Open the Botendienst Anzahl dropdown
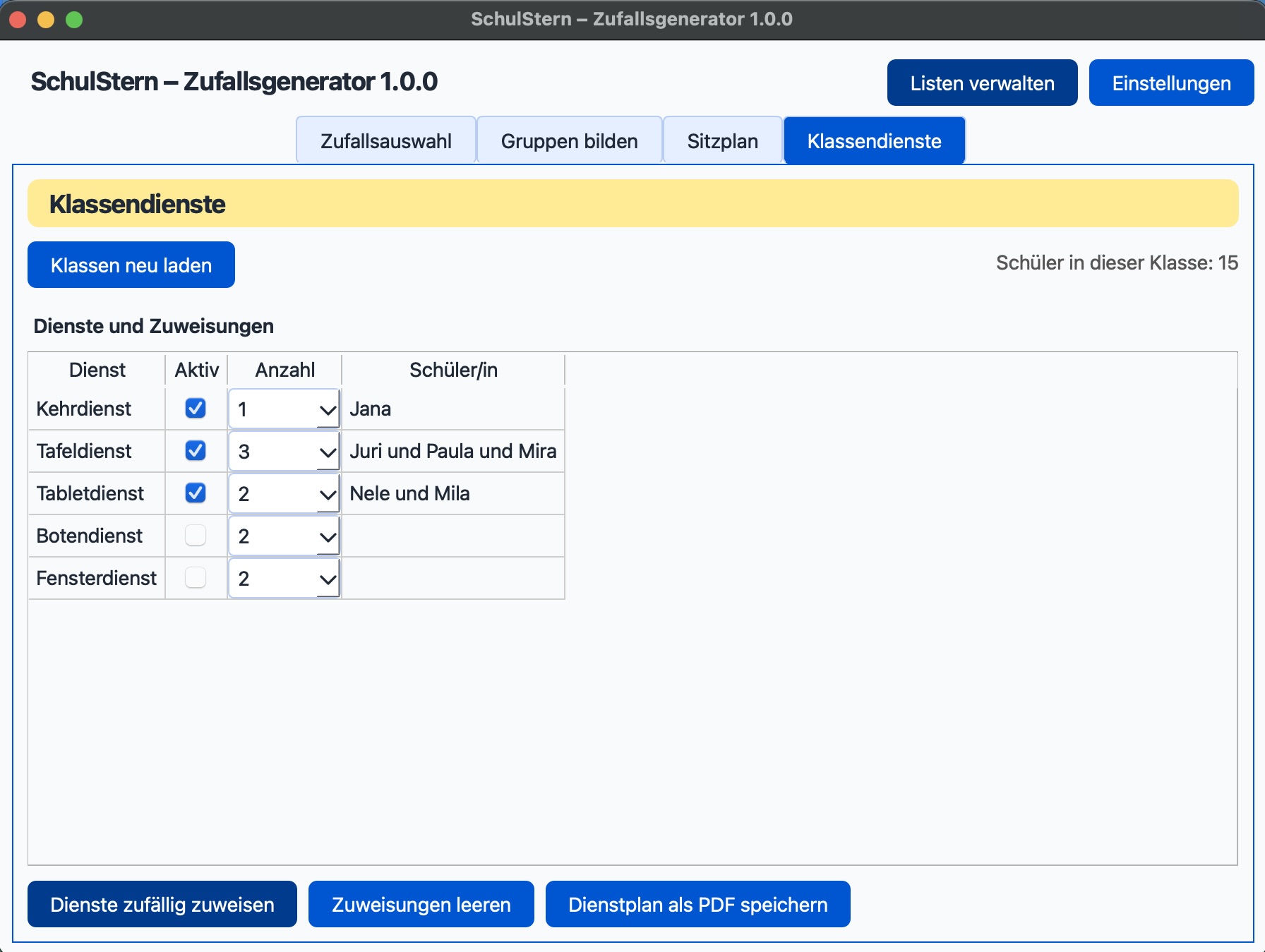Screen dimensions: 1265x952 click(283, 536)
